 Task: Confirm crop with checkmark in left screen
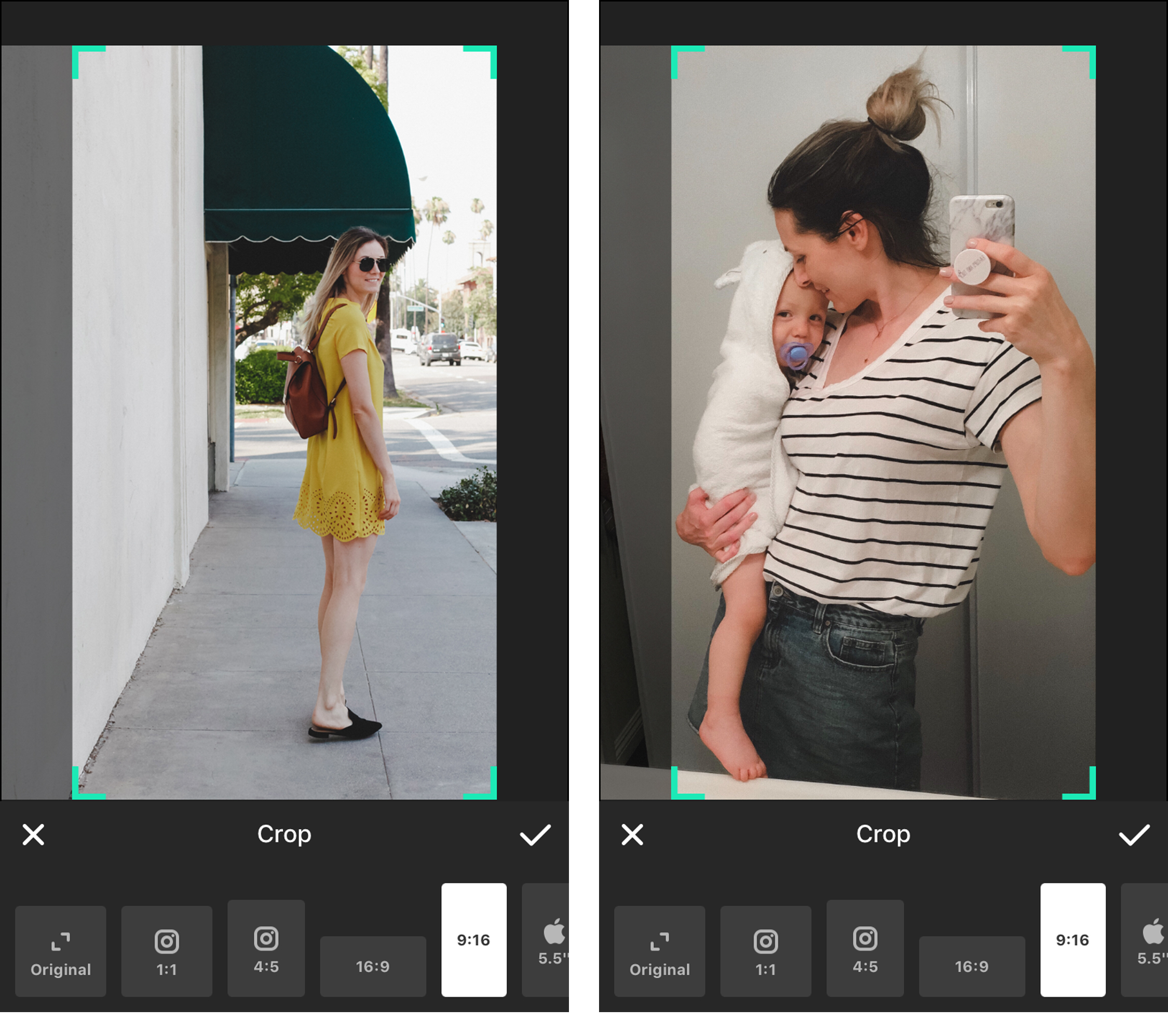pyautogui.click(x=535, y=834)
